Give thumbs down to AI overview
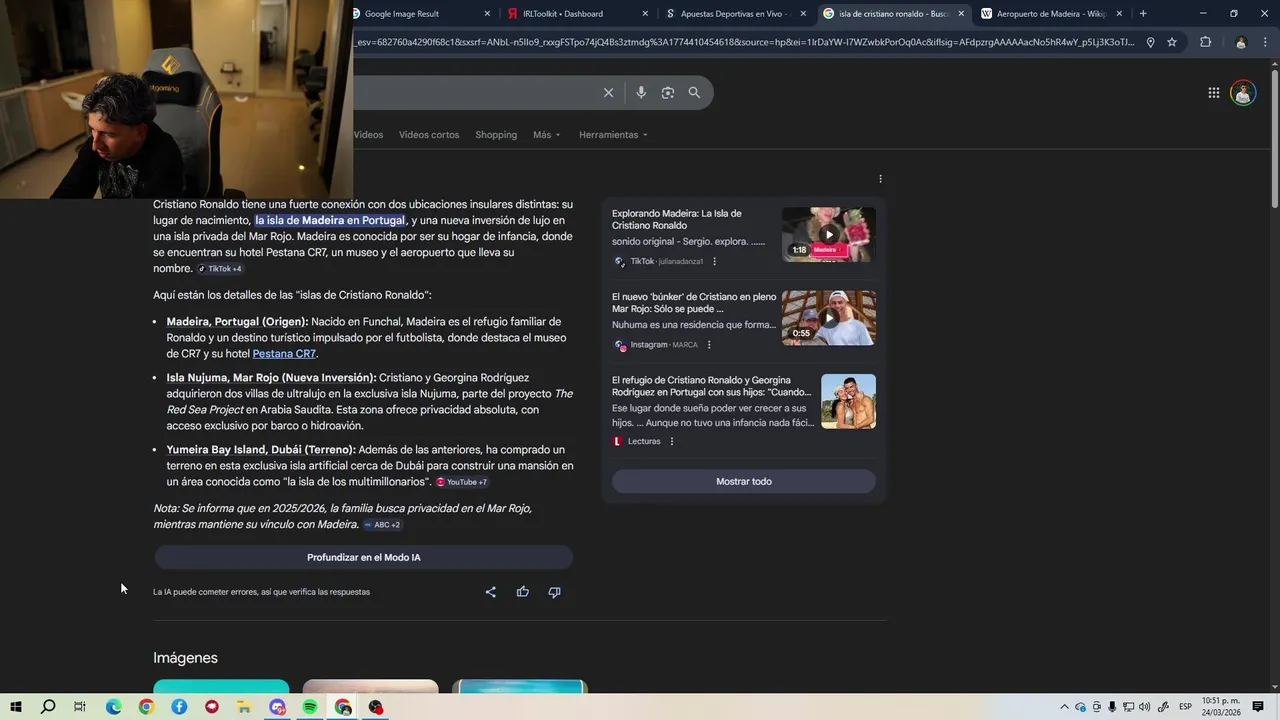The width and height of the screenshot is (1280, 720). pos(554,592)
